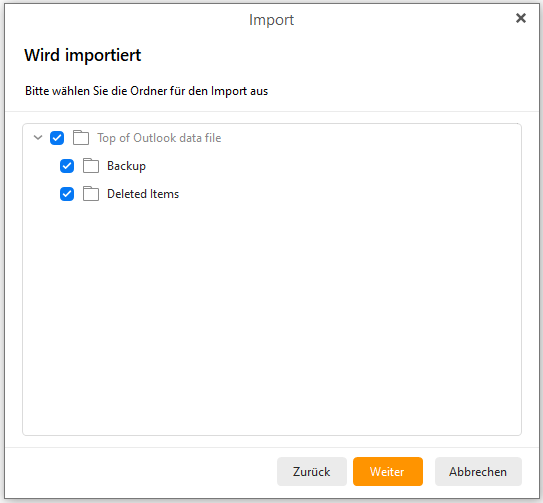Click the Import dialog title text
This screenshot has width=543, height=503.
tap(272, 20)
